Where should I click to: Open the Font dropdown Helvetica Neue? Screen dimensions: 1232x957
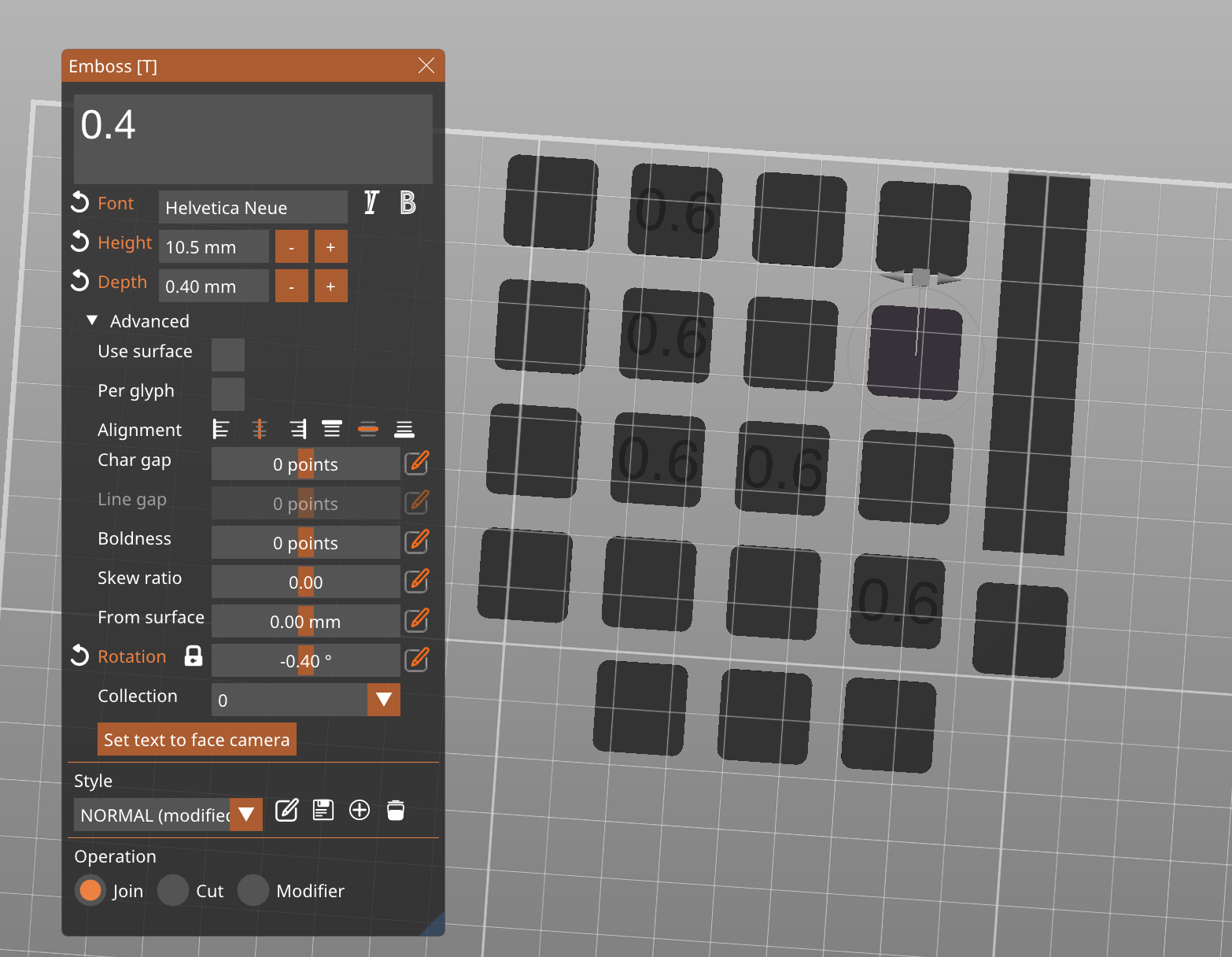pos(253,207)
